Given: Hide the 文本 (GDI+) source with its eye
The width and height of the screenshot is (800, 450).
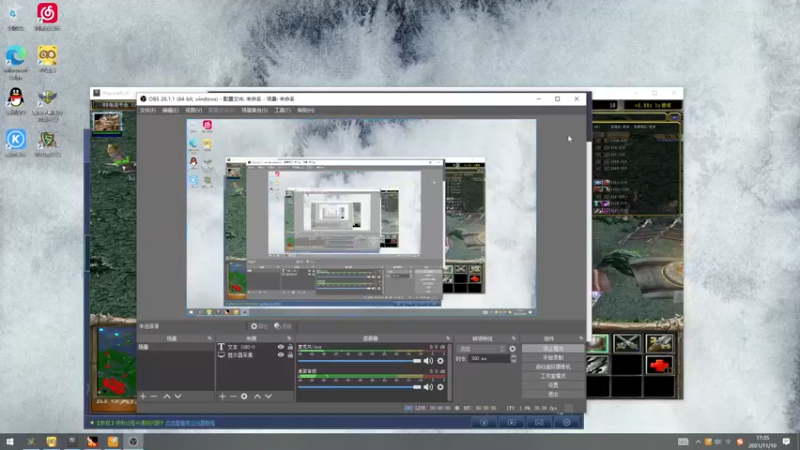Looking at the screenshot, I should point(281,347).
